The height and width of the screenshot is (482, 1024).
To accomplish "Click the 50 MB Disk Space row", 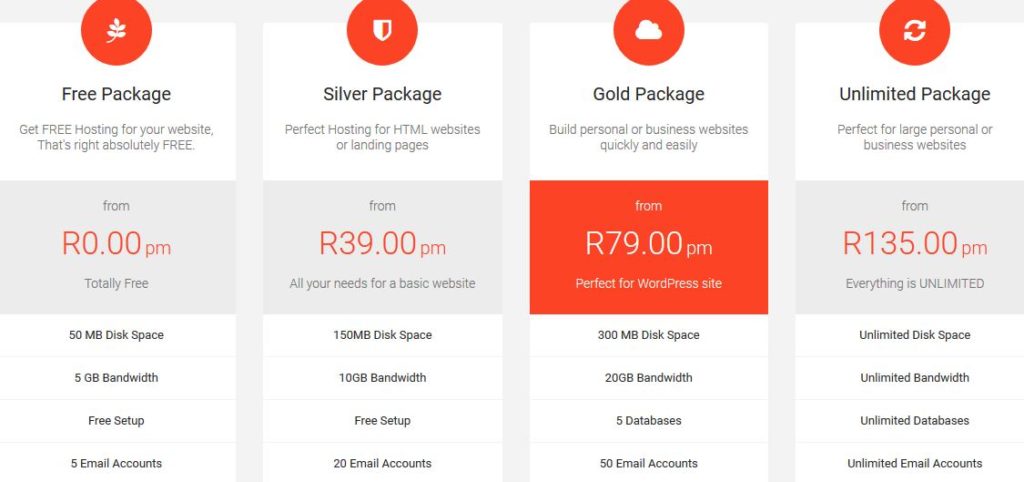I will coord(116,335).
